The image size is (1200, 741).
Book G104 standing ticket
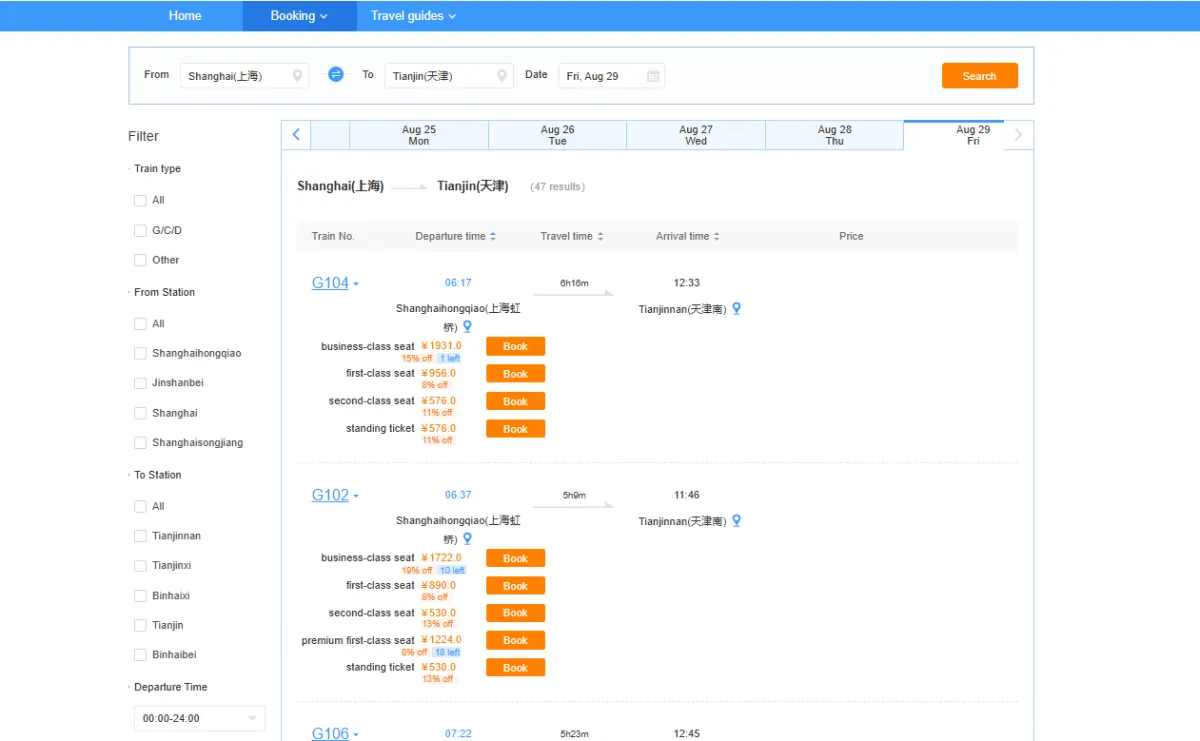[516, 429]
